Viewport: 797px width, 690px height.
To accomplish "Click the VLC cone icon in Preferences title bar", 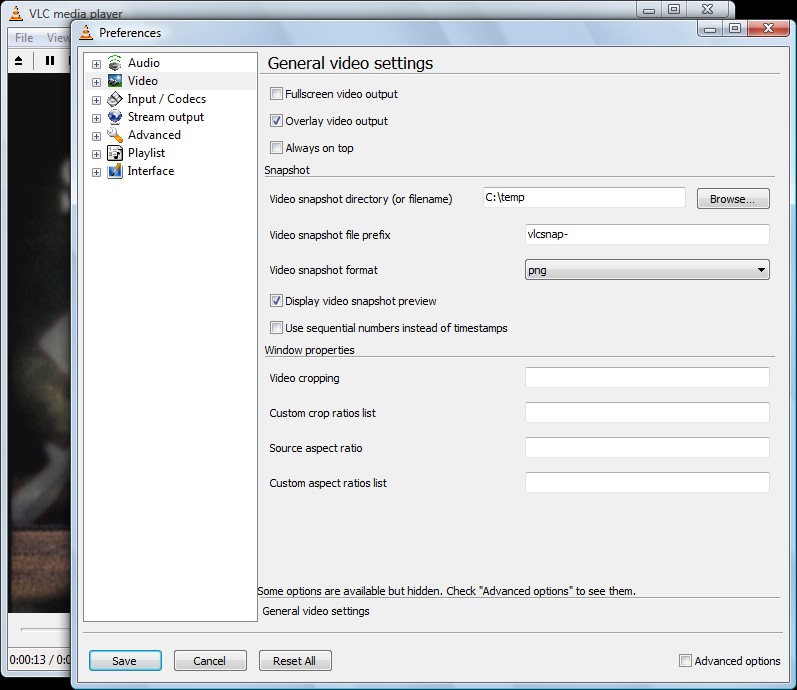I will pos(86,33).
